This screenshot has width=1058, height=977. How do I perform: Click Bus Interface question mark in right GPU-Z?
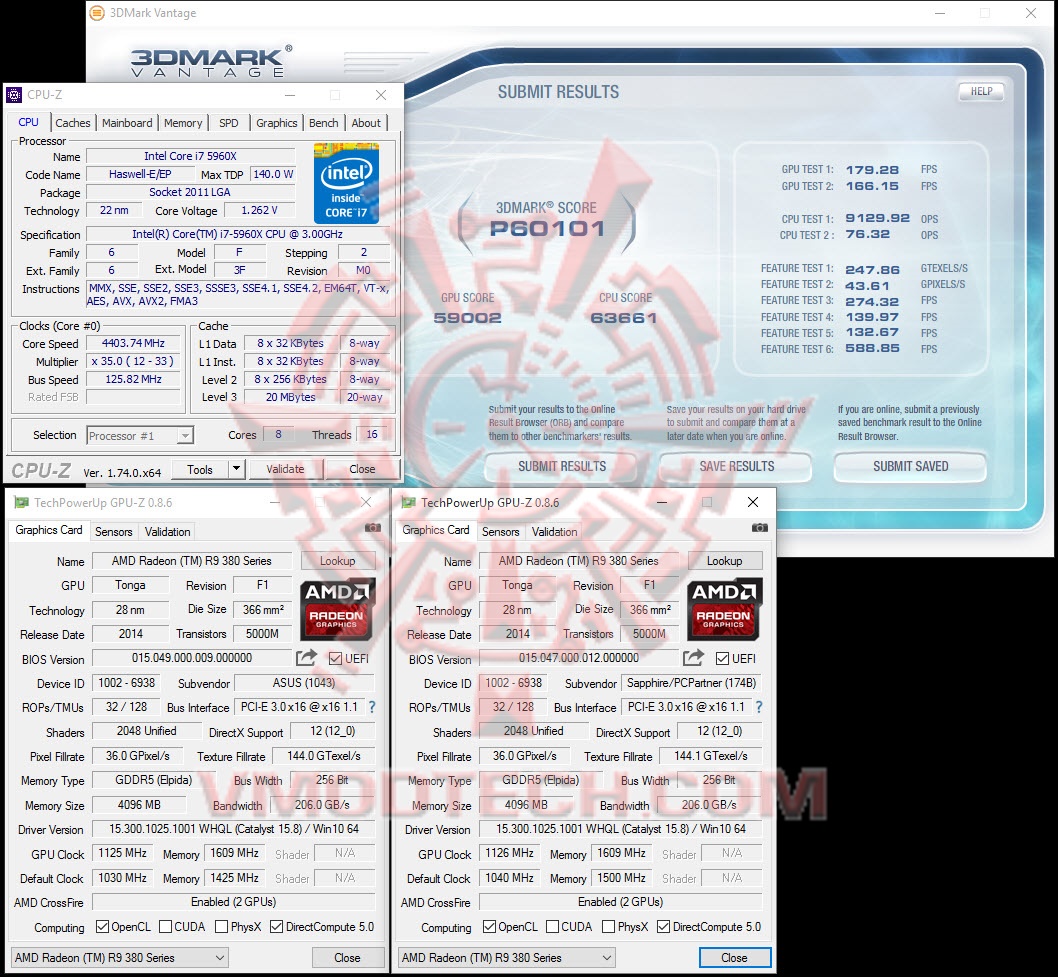[759, 707]
